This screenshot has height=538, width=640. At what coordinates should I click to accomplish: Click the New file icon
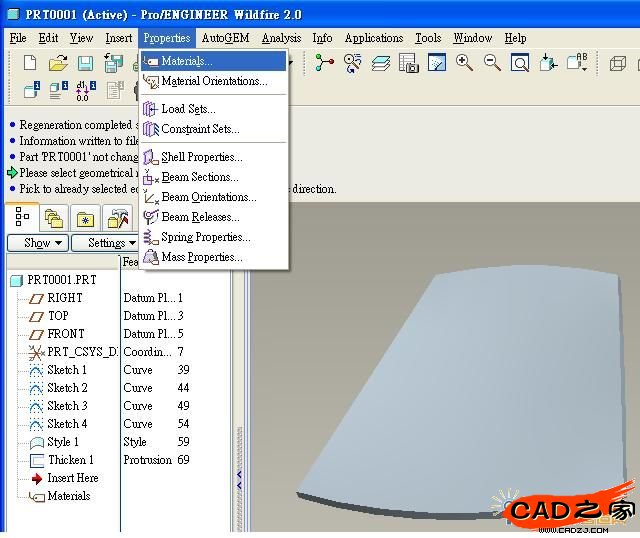pyautogui.click(x=30, y=63)
